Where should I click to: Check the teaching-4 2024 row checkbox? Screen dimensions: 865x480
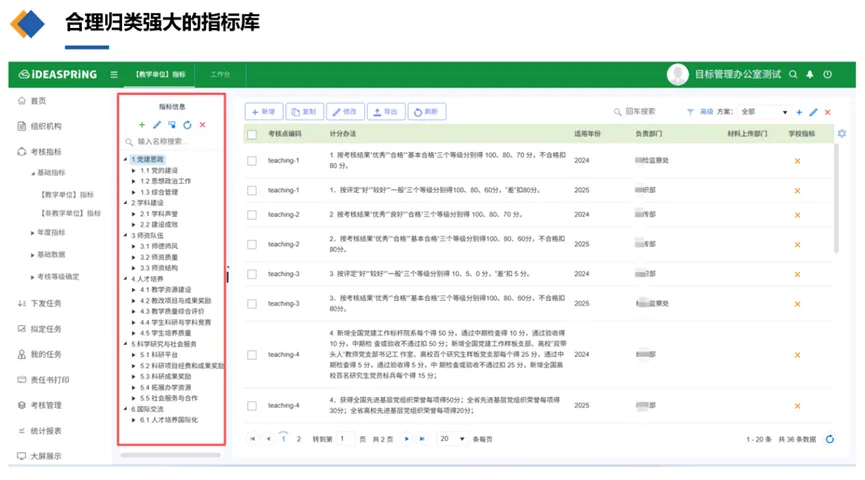click(x=252, y=355)
